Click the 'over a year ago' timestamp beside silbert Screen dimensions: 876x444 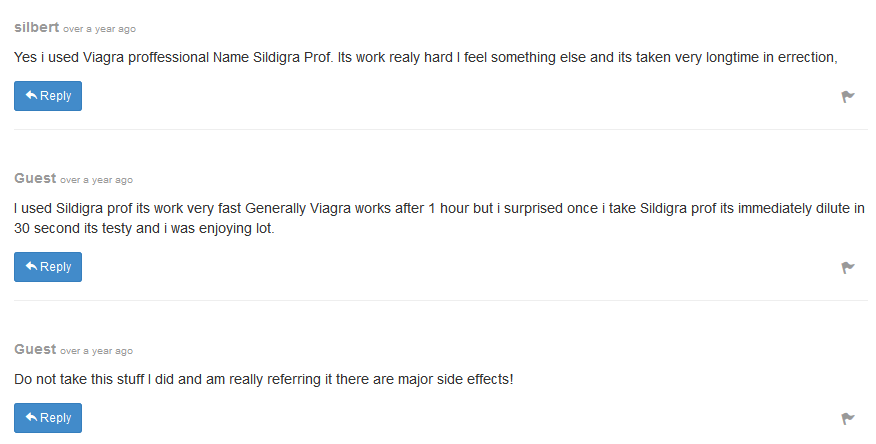click(99, 29)
